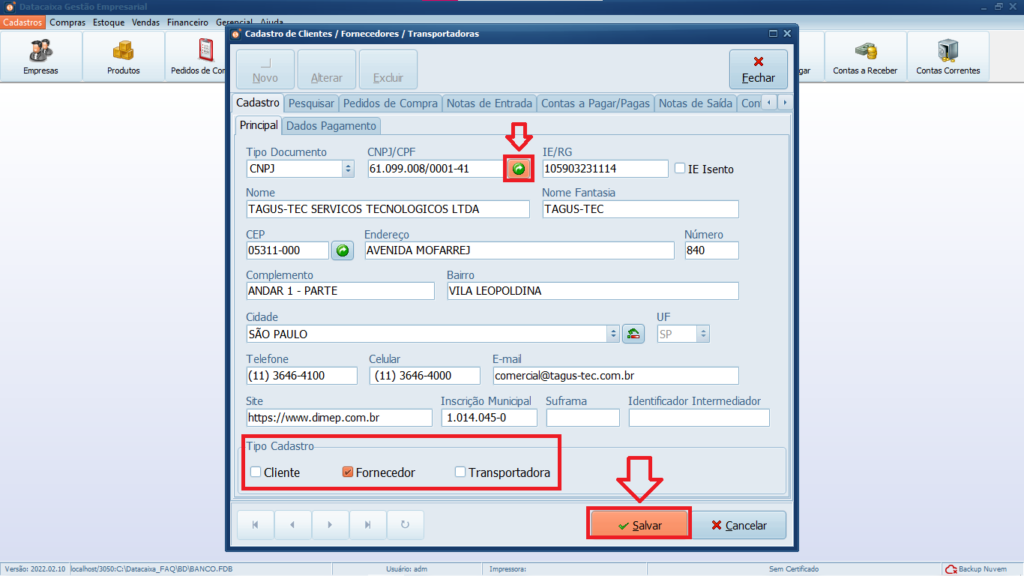The image size is (1024, 576).
Task: Click the CNPJ lookup green arrow icon
Action: [x=518, y=169]
